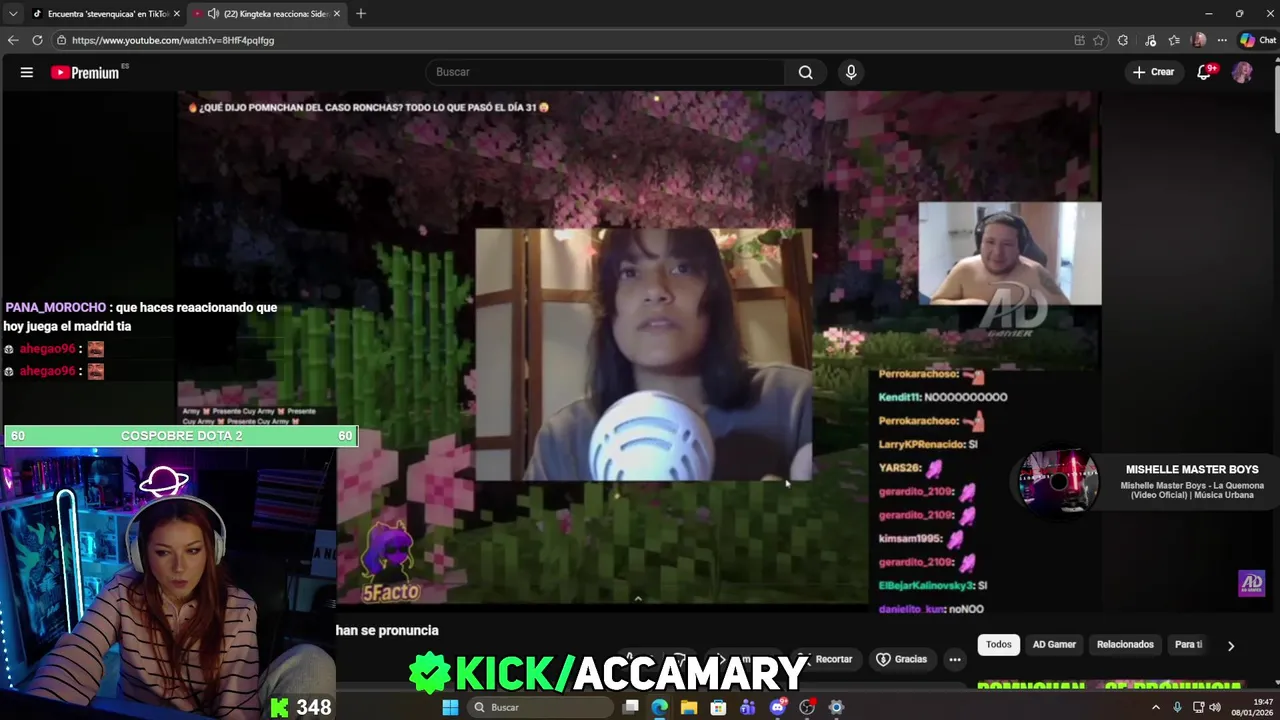
Task: Open the browser extensions puzzle icon
Action: pyautogui.click(x=1123, y=40)
